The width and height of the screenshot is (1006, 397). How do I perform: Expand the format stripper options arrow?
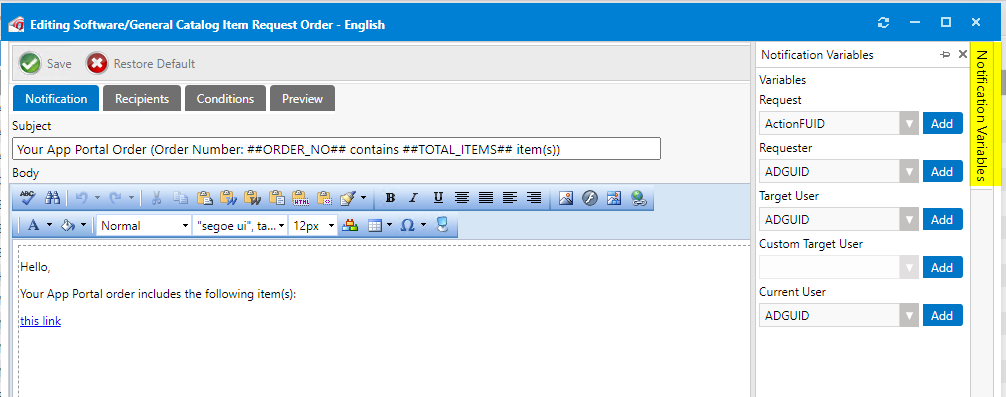click(x=364, y=198)
